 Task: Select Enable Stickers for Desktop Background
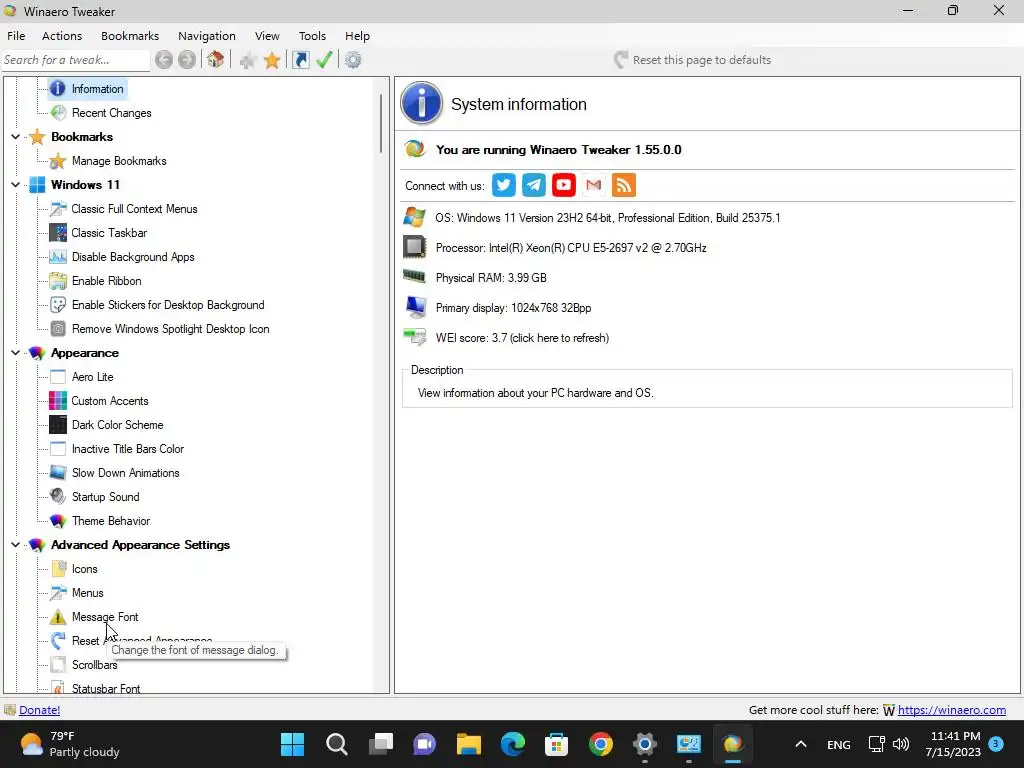(168, 305)
